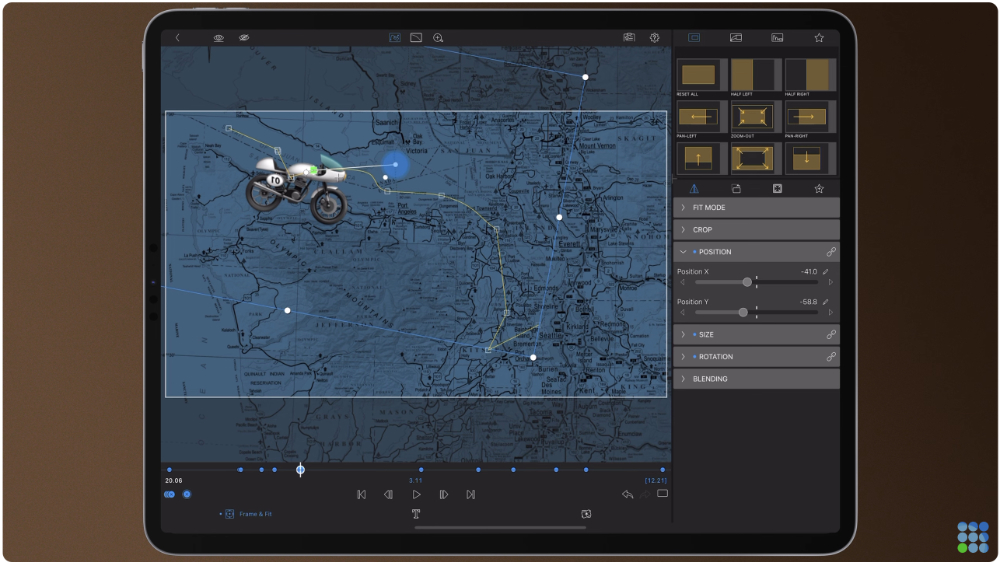Select the square snowflake icon tab
The image size is (1000, 566).
click(x=777, y=189)
